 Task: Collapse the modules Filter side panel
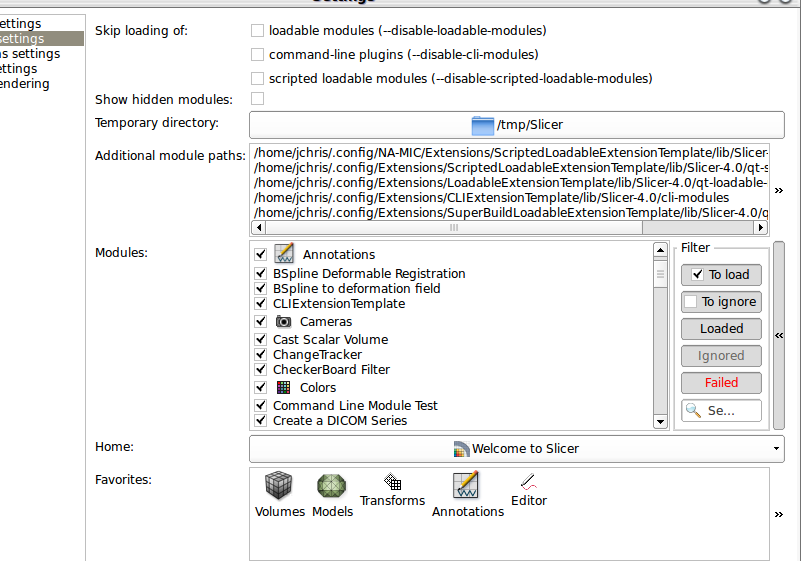point(779,336)
